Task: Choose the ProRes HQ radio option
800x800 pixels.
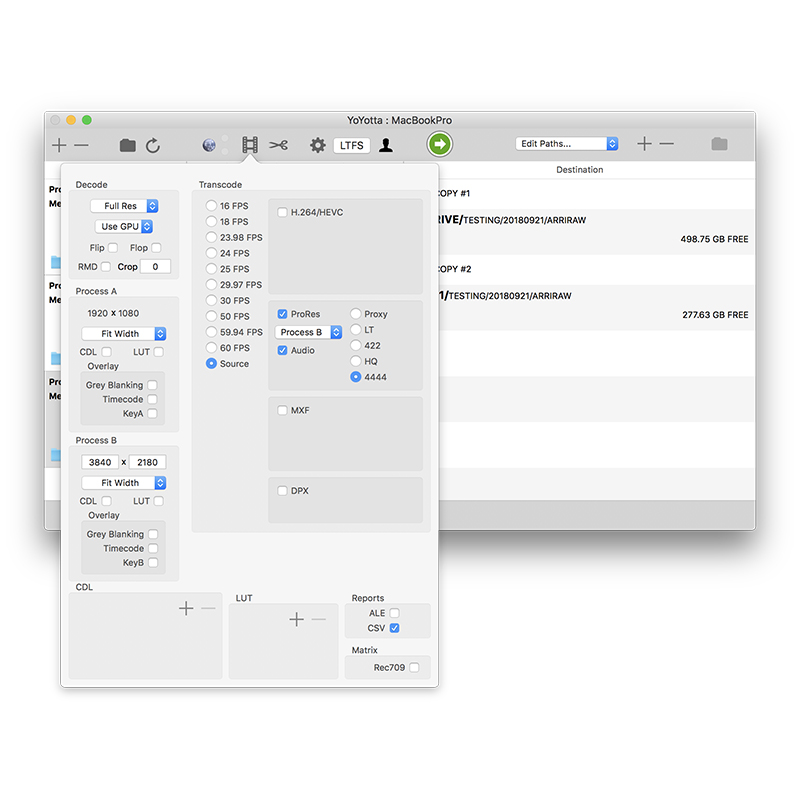Action: tap(356, 361)
